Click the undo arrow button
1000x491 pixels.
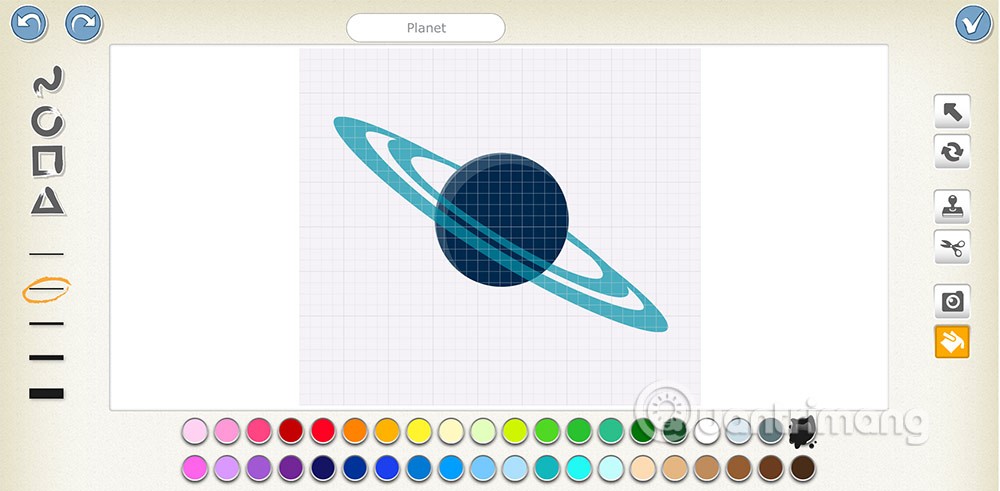(x=29, y=24)
